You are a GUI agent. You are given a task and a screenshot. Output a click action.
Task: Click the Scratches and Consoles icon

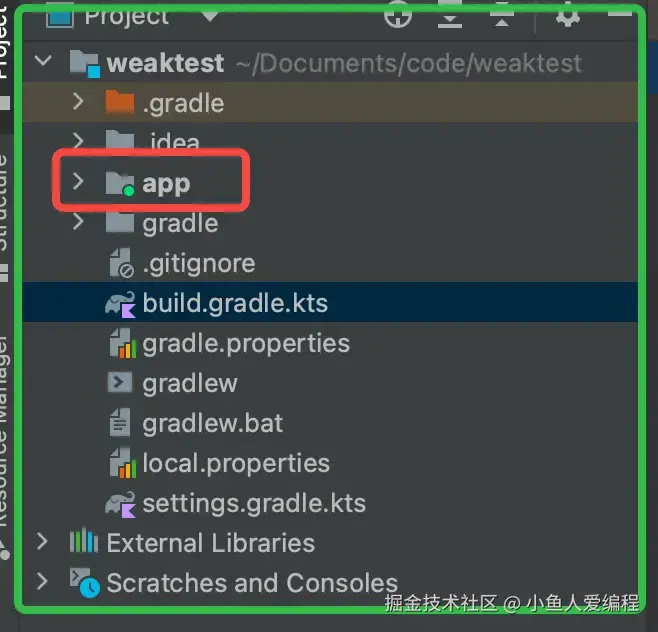click(x=83, y=582)
